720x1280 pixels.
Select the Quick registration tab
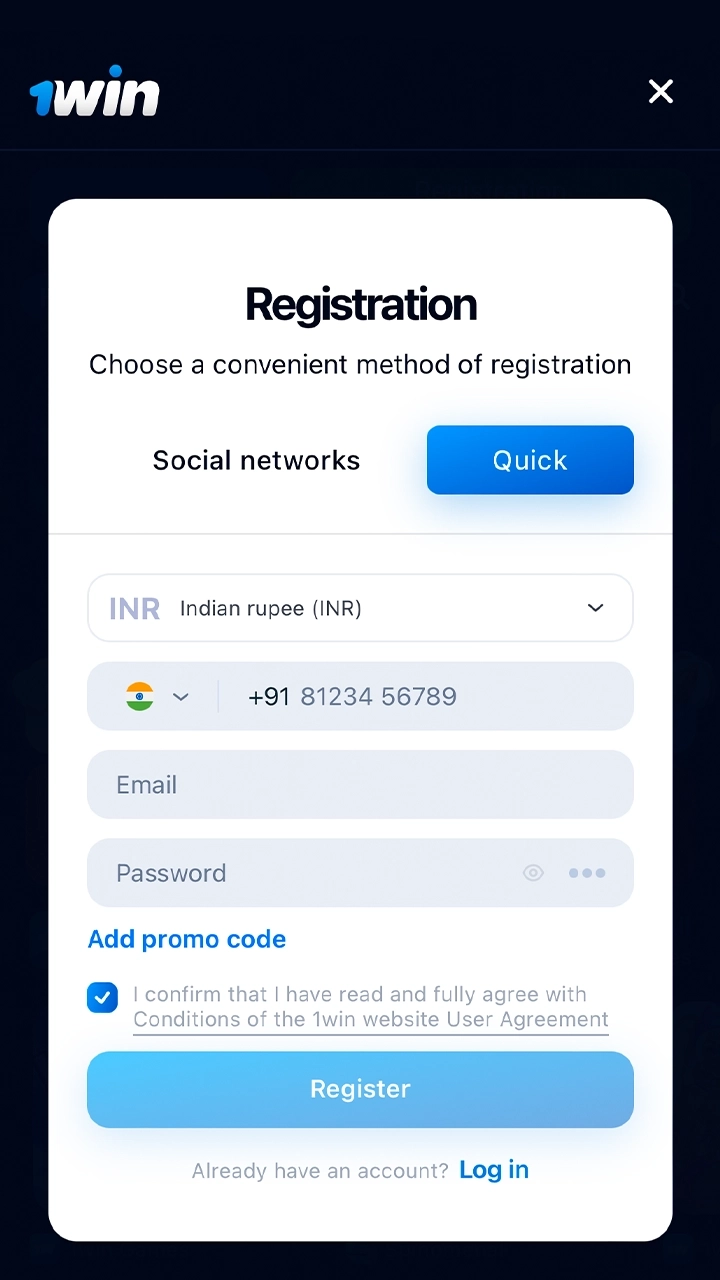530,460
